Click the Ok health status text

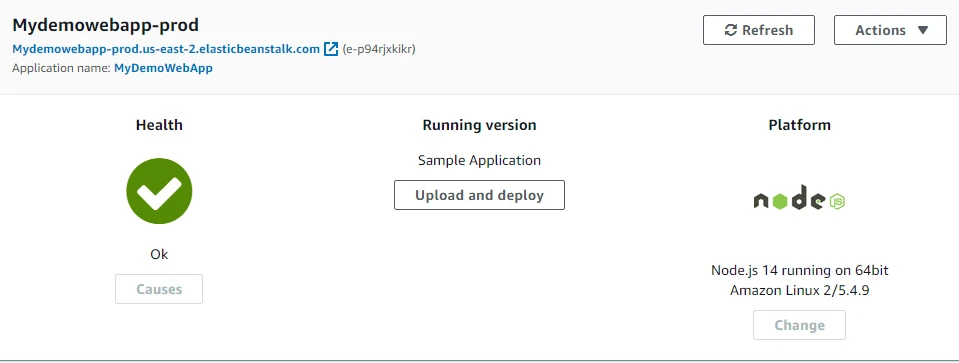tap(159, 254)
